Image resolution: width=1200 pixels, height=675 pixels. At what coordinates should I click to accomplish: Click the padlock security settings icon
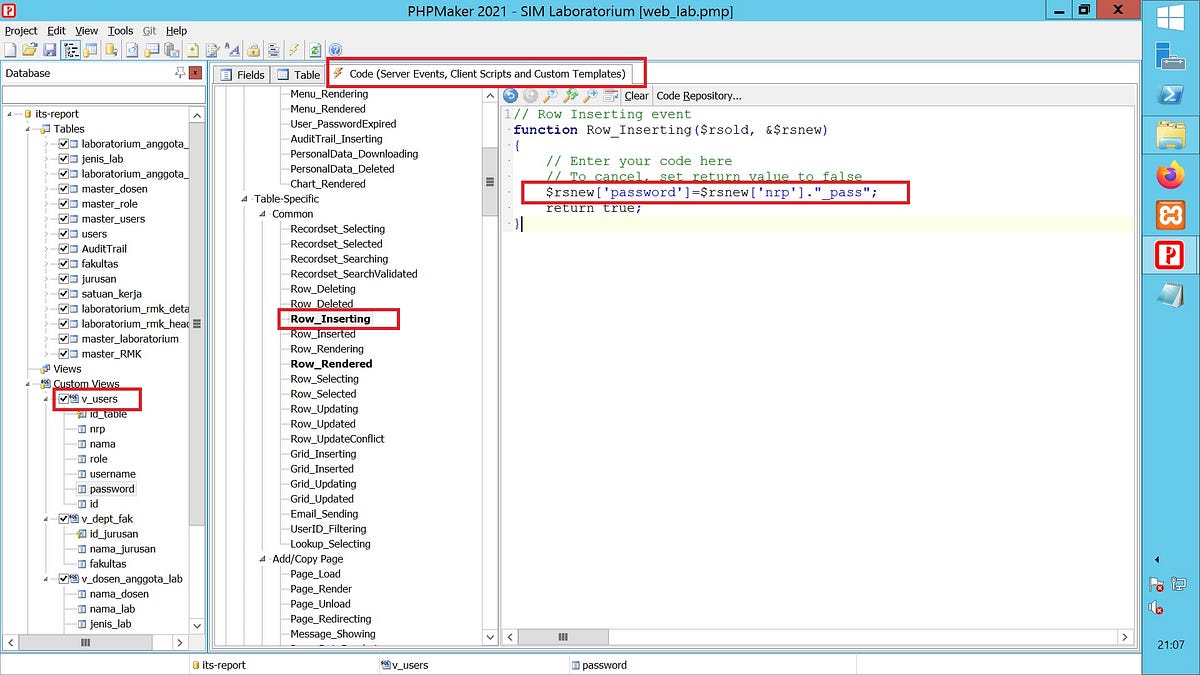[x=254, y=50]
